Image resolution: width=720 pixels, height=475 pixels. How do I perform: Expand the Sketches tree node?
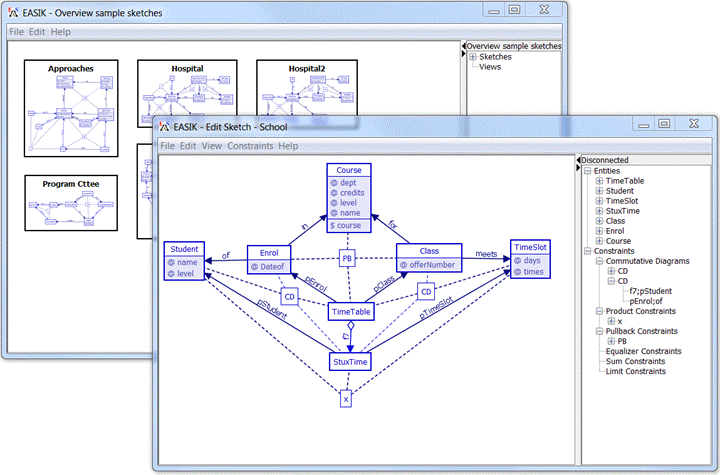[x=473, y=57]
